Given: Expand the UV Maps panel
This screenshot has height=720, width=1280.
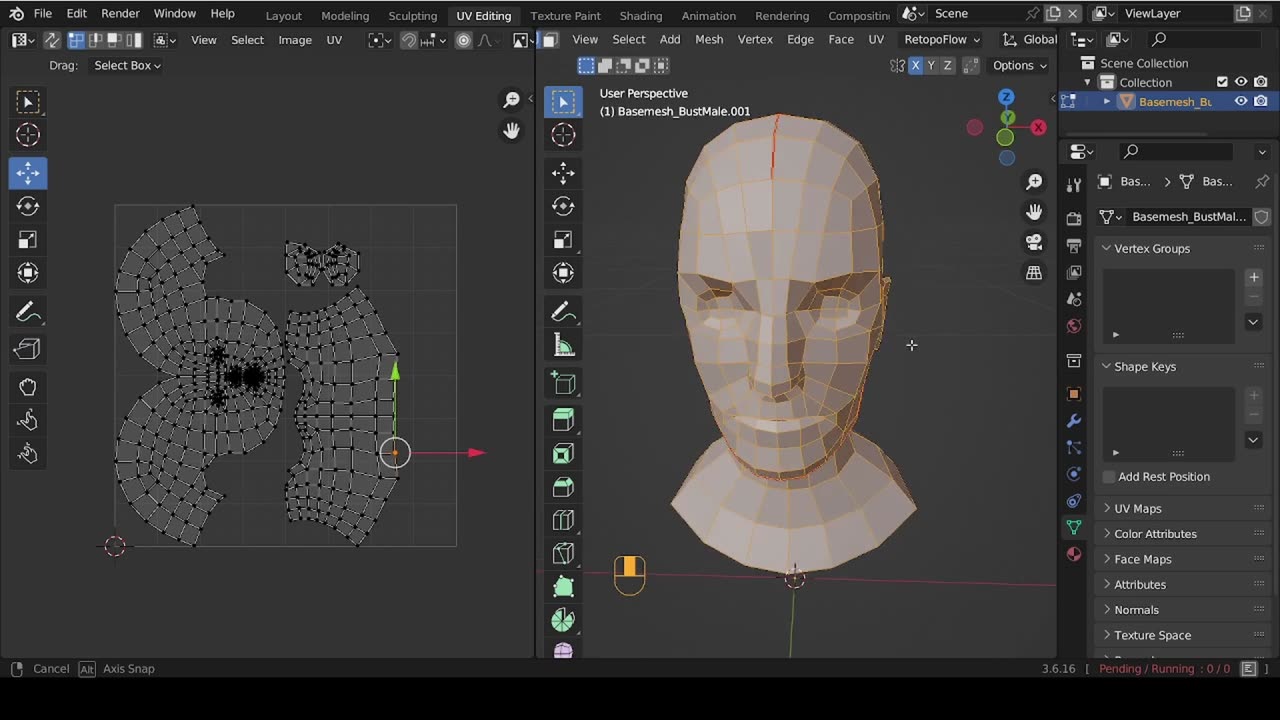Looking at the screenshot, I should [1138, 508].
